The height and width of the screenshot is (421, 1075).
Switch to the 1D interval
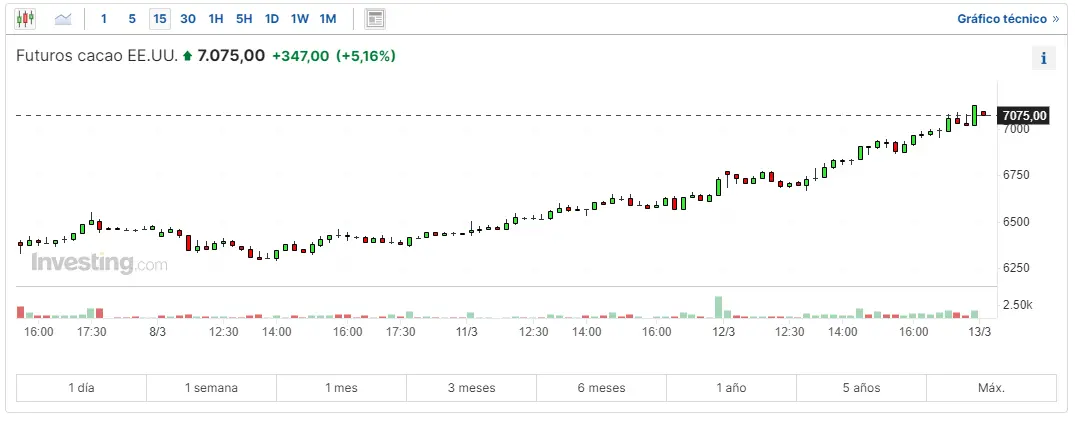(x=272, y=18)
